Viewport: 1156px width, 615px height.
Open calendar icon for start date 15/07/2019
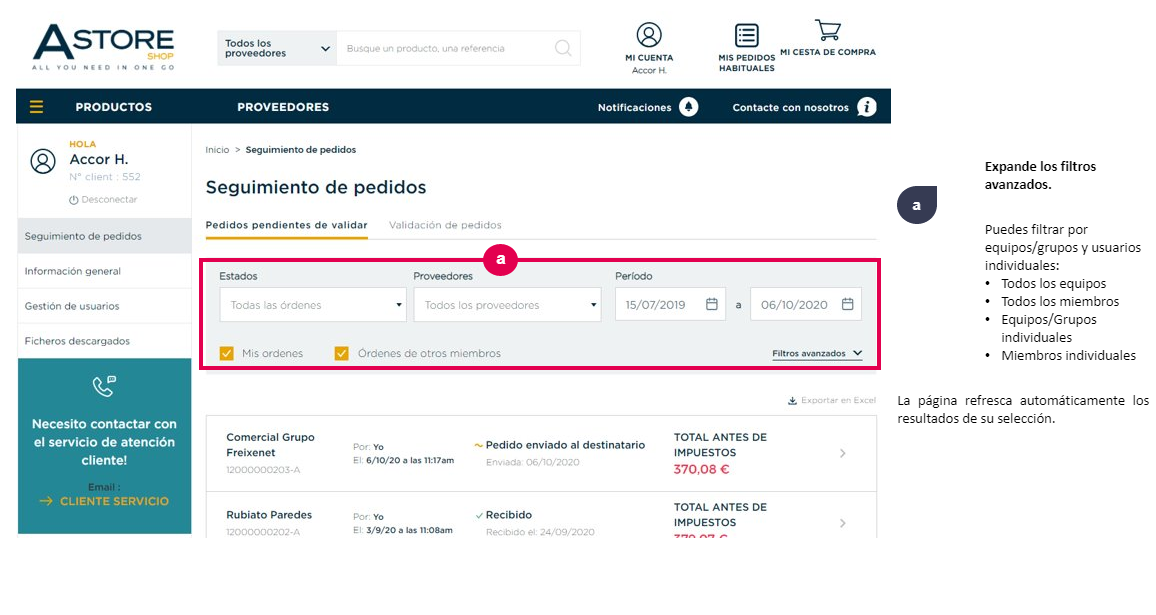pos(711,304)
